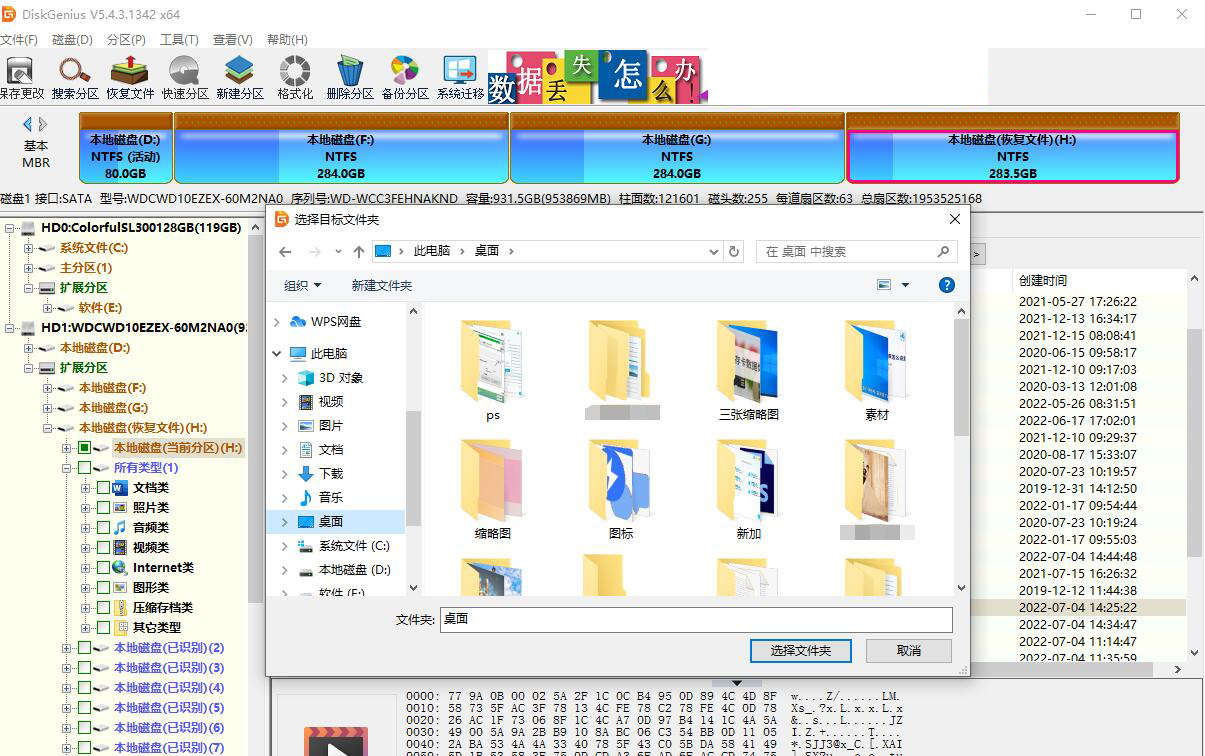The image size is (1205, 756).
Task: Click the 创建时间 column header
Action: 1043,280
